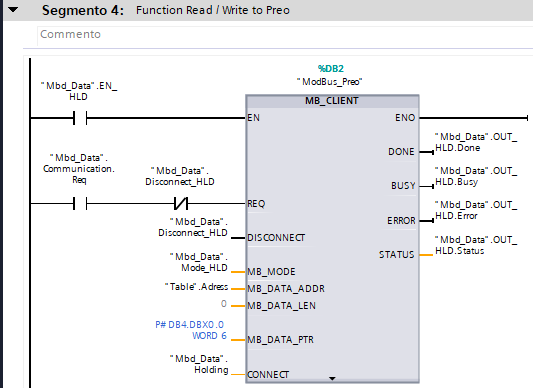This screenshot has width=533, height=388.
Task: Click the OUT_HLD.Done output operand
Action: click(x=476, y=142)
